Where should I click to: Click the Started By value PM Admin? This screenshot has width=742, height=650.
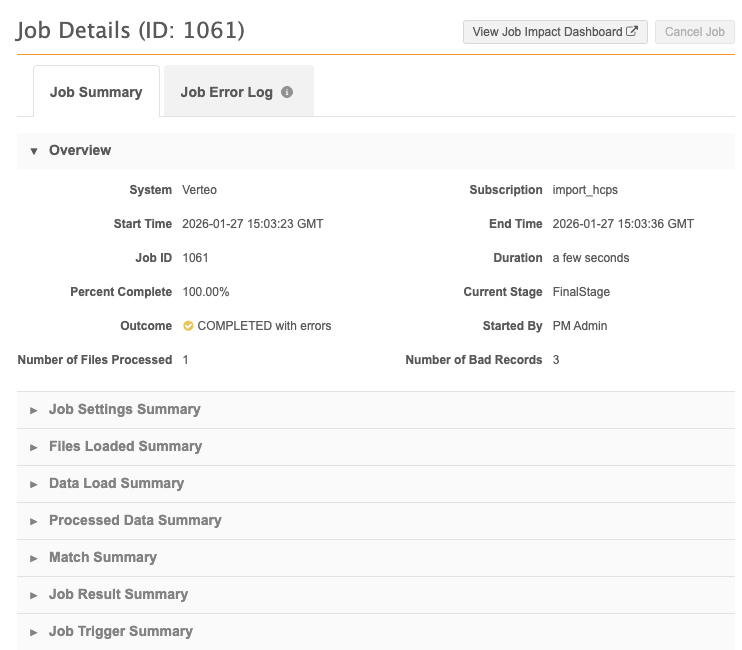(x=580, y=326)
